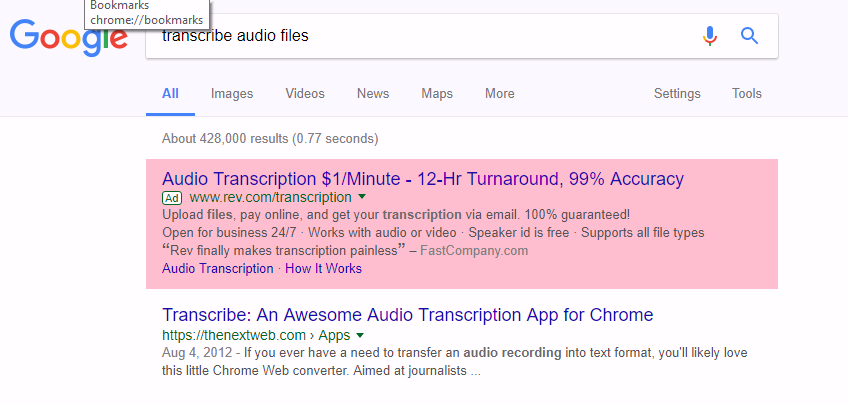
Task: Click the About 428,000 results text
Action: 270,138
